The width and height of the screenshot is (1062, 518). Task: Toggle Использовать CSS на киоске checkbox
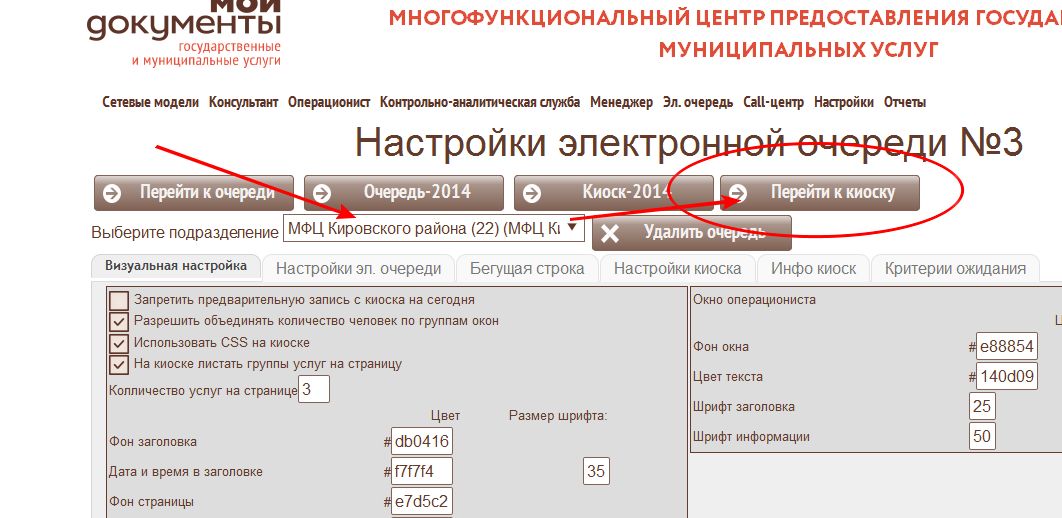[x=119, y=343]
